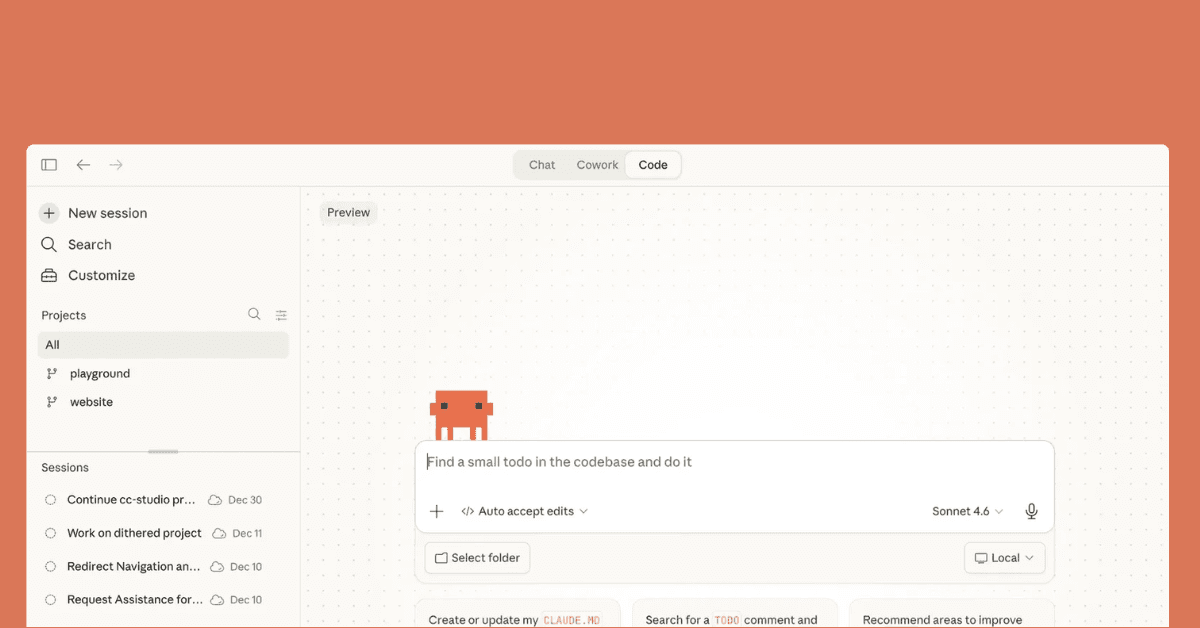Screen dimensions: 1200x628
Task: Click the Preview button
Action: (x=348, y=212)
